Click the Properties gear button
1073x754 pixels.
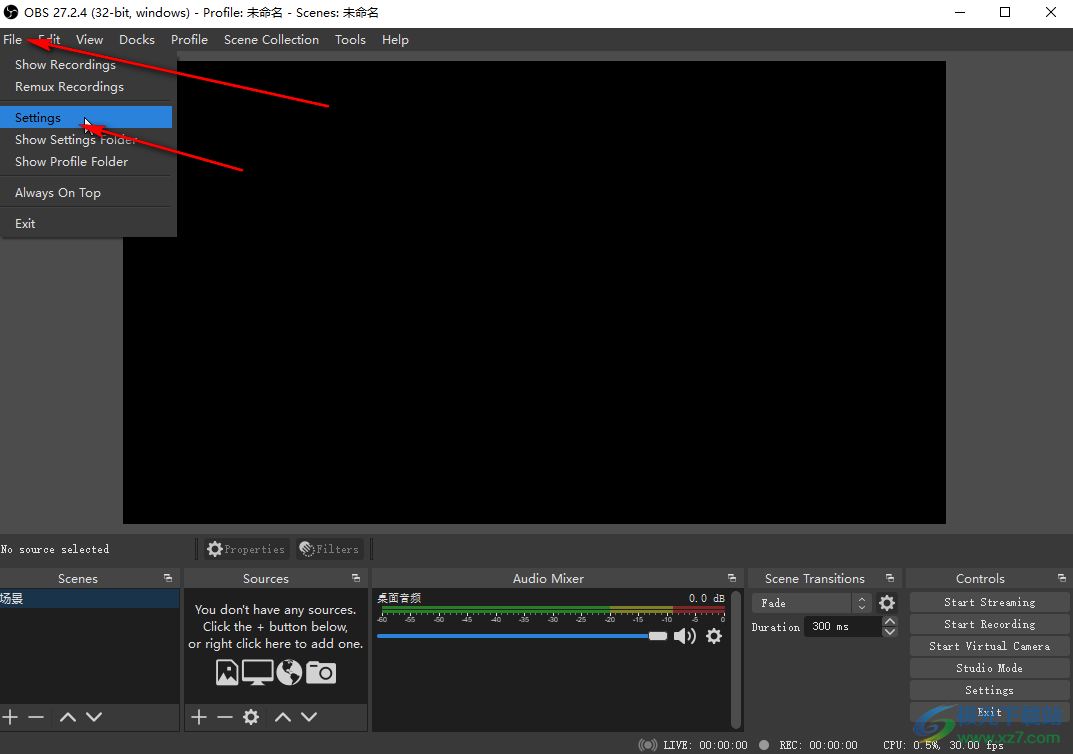click(246, 549)
